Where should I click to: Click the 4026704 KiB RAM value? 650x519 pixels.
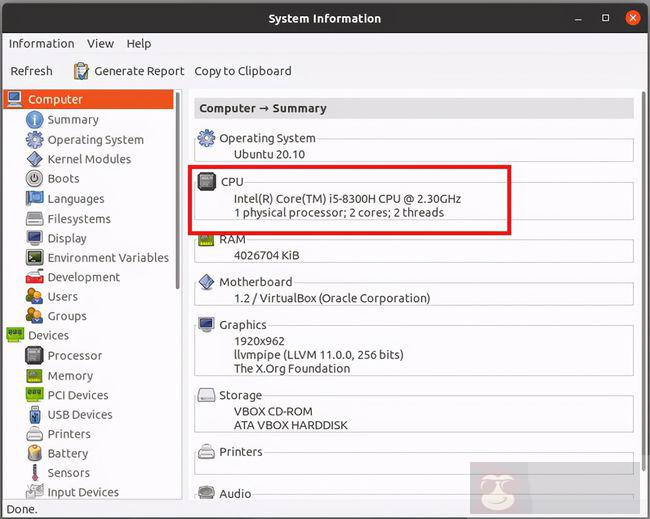[x=267, y=255]
